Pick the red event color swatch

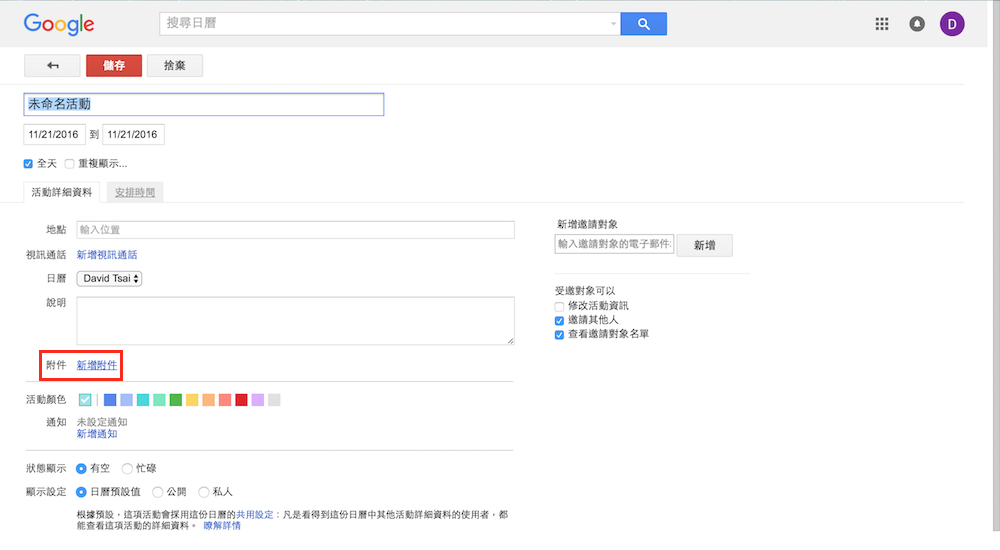click(241, 400)
